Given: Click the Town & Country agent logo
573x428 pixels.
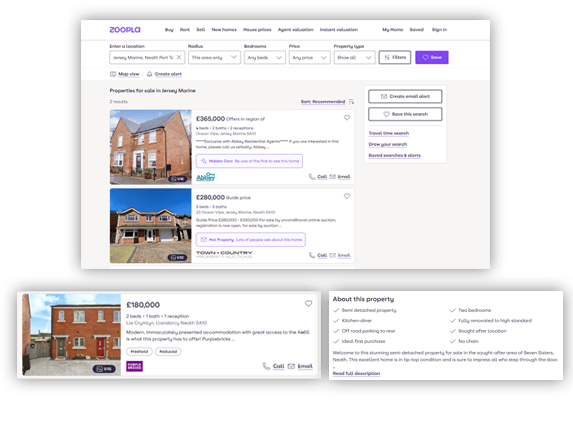Looking at the screenshot, I should 224,254.
